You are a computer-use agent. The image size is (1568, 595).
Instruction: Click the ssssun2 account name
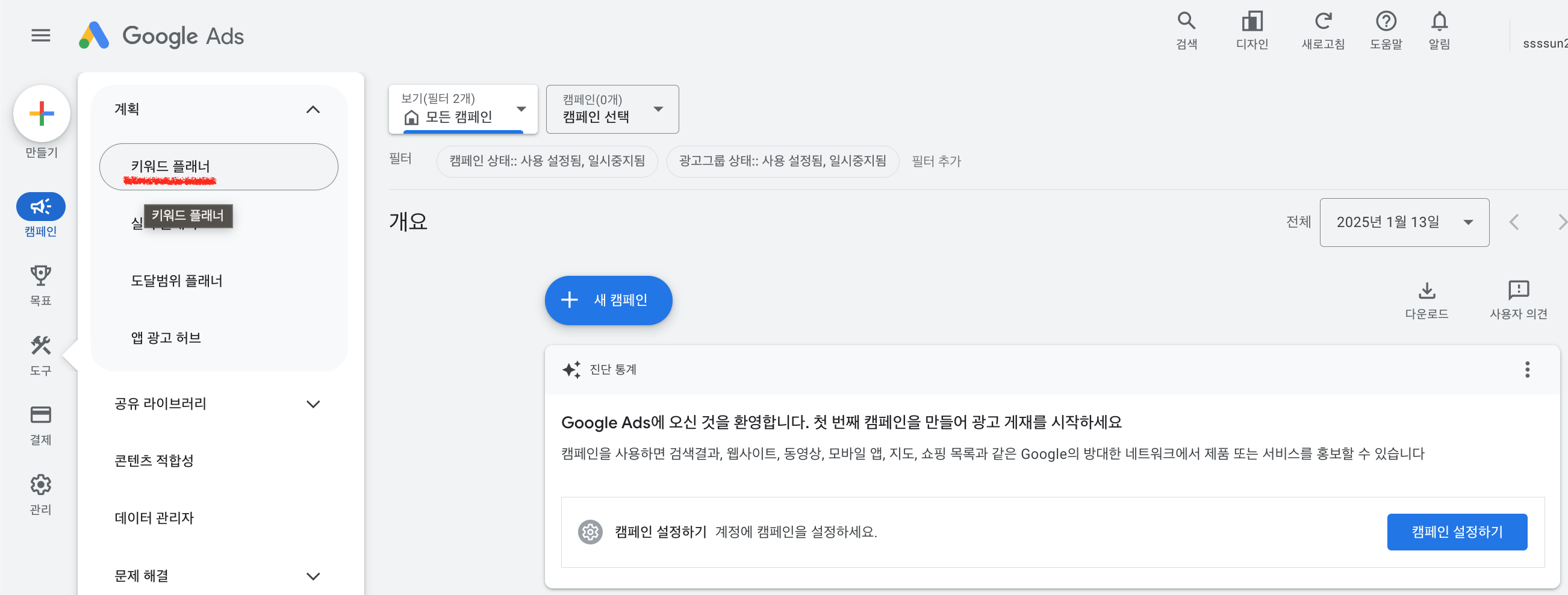point(1545,44)
